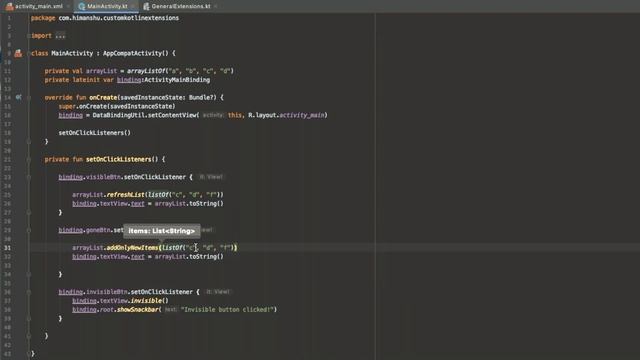Click textView on line 32
640x360 pixels.
coord(113,256)
